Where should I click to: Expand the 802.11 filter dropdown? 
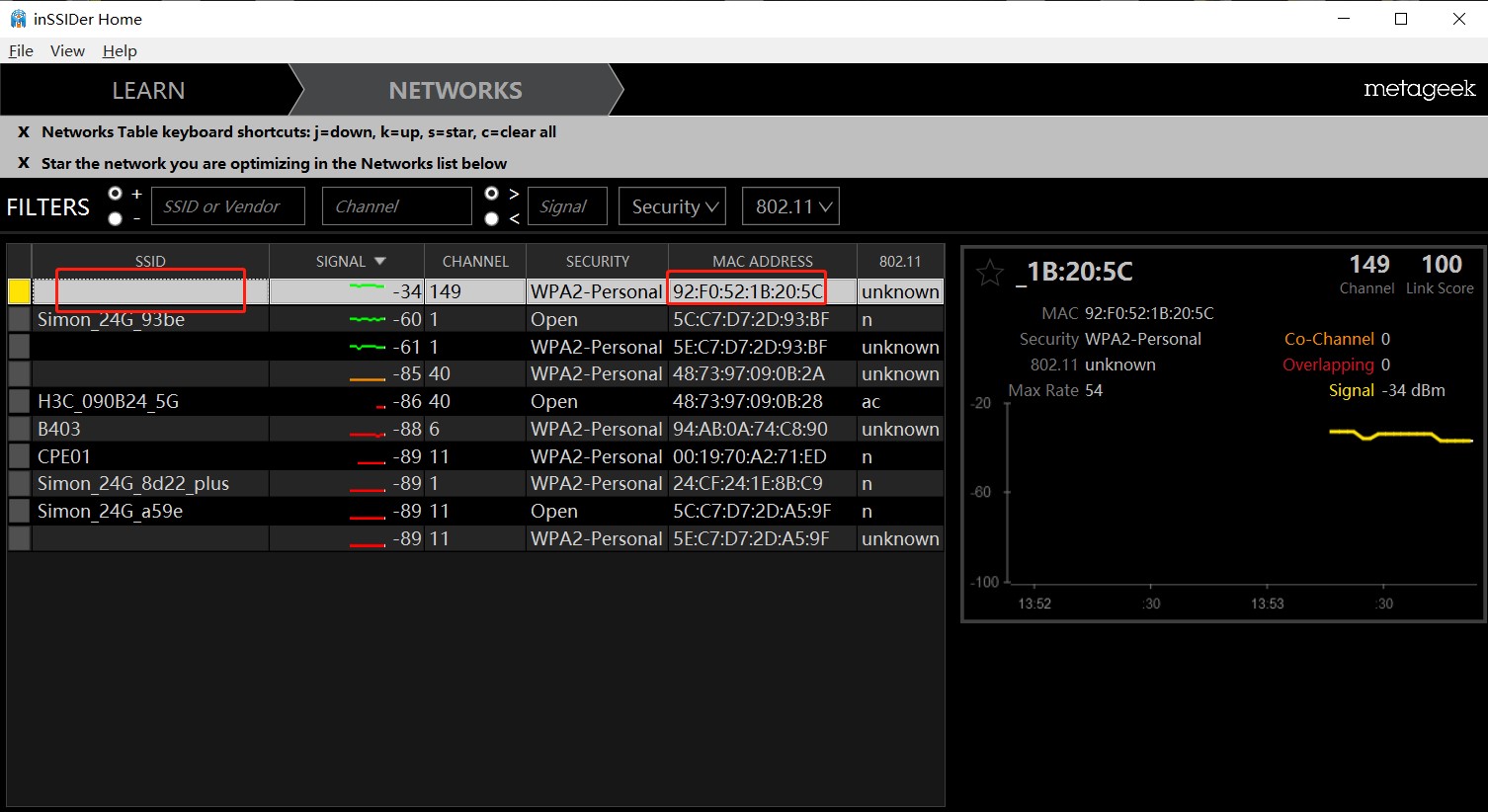click(791, 206)
